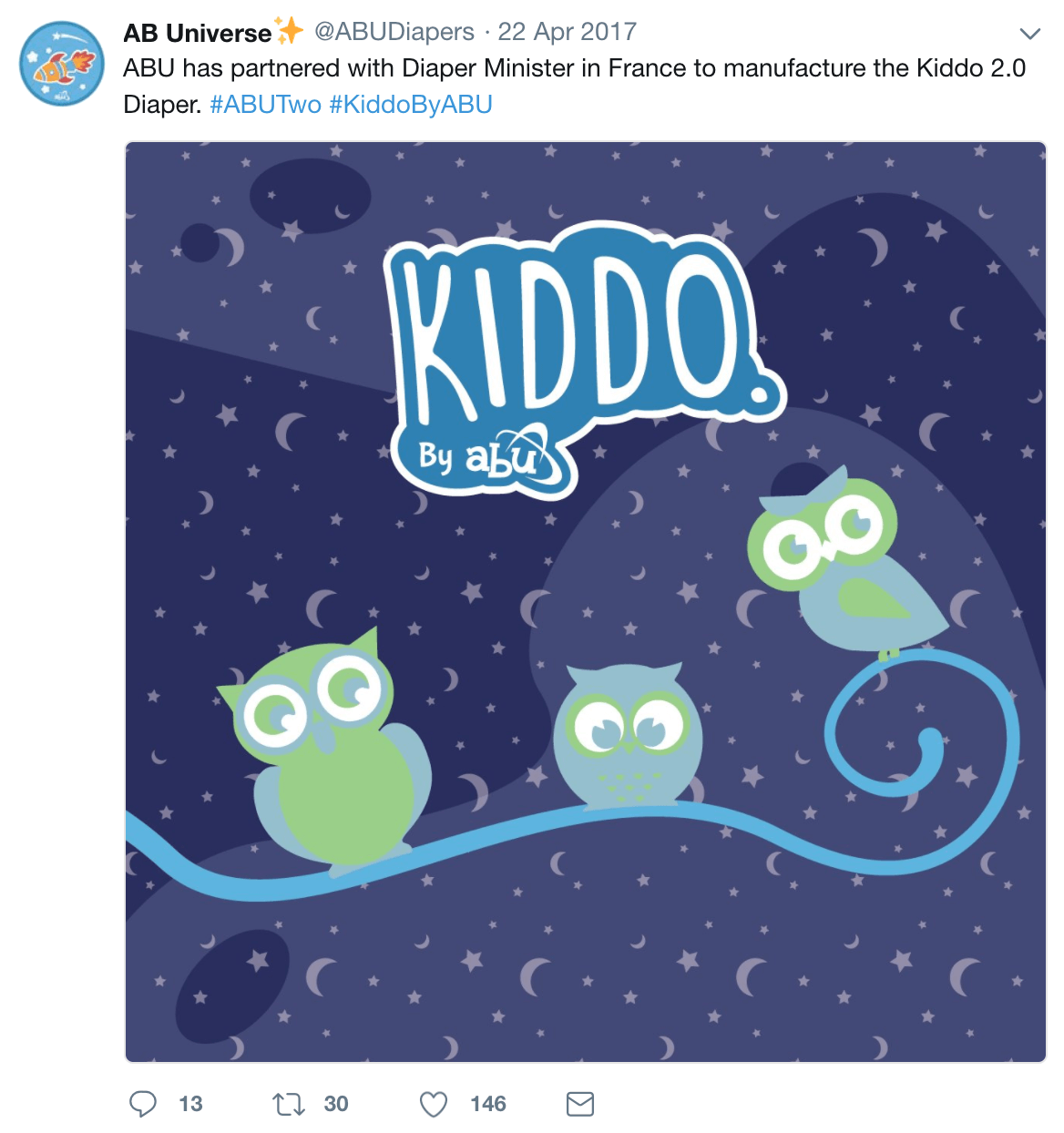Image resolution: width=1064 pixels, height=1133 pixels.
Task: Open the #ABUTwo hashtag
Action: click(265, 105)
